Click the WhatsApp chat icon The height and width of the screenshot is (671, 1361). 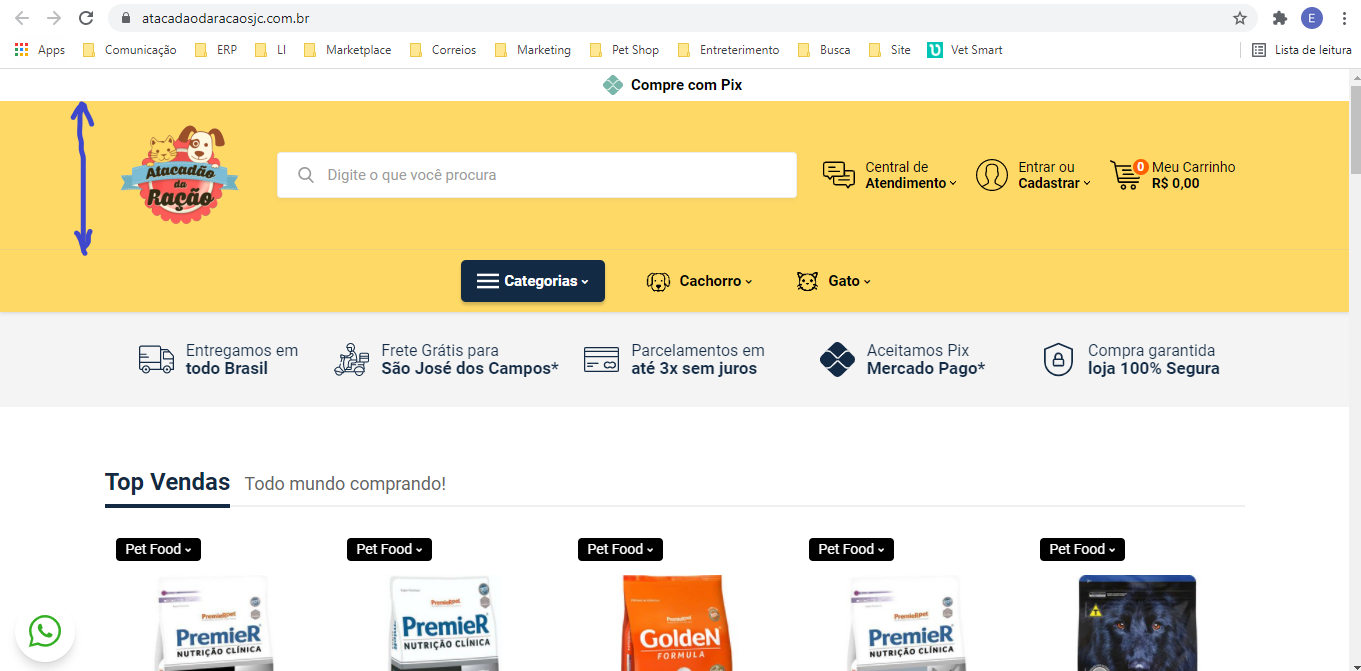[x=45, y=631]
